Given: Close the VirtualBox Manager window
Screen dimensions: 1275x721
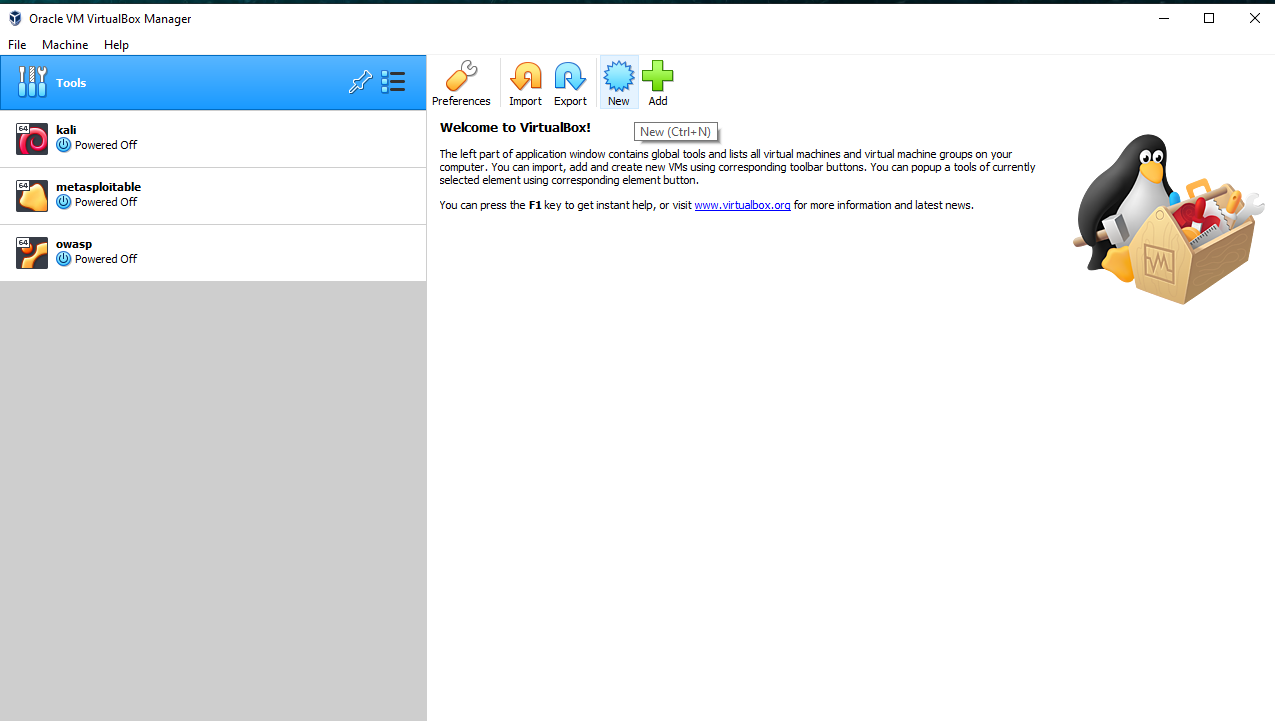Looking at the screenshot, I should point(1254,18).
